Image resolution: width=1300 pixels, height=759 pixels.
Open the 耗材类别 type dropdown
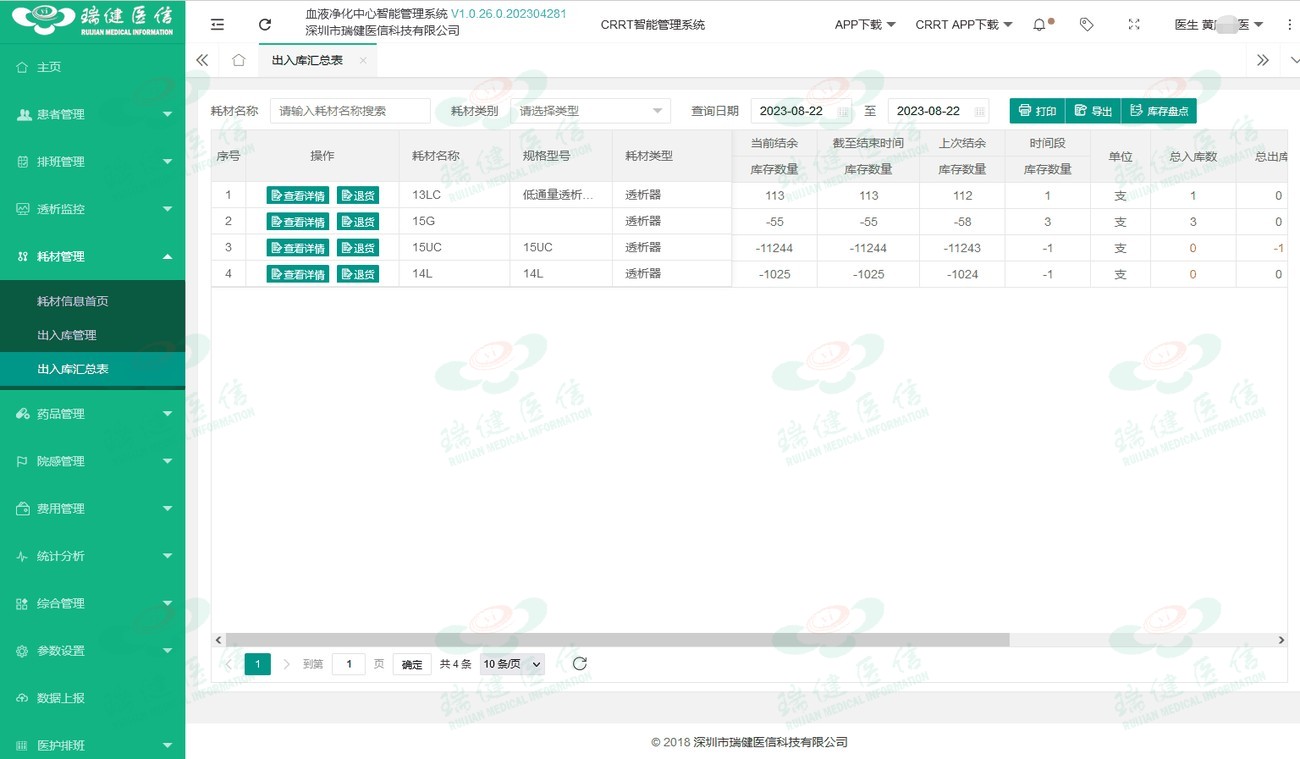[590, 111]
